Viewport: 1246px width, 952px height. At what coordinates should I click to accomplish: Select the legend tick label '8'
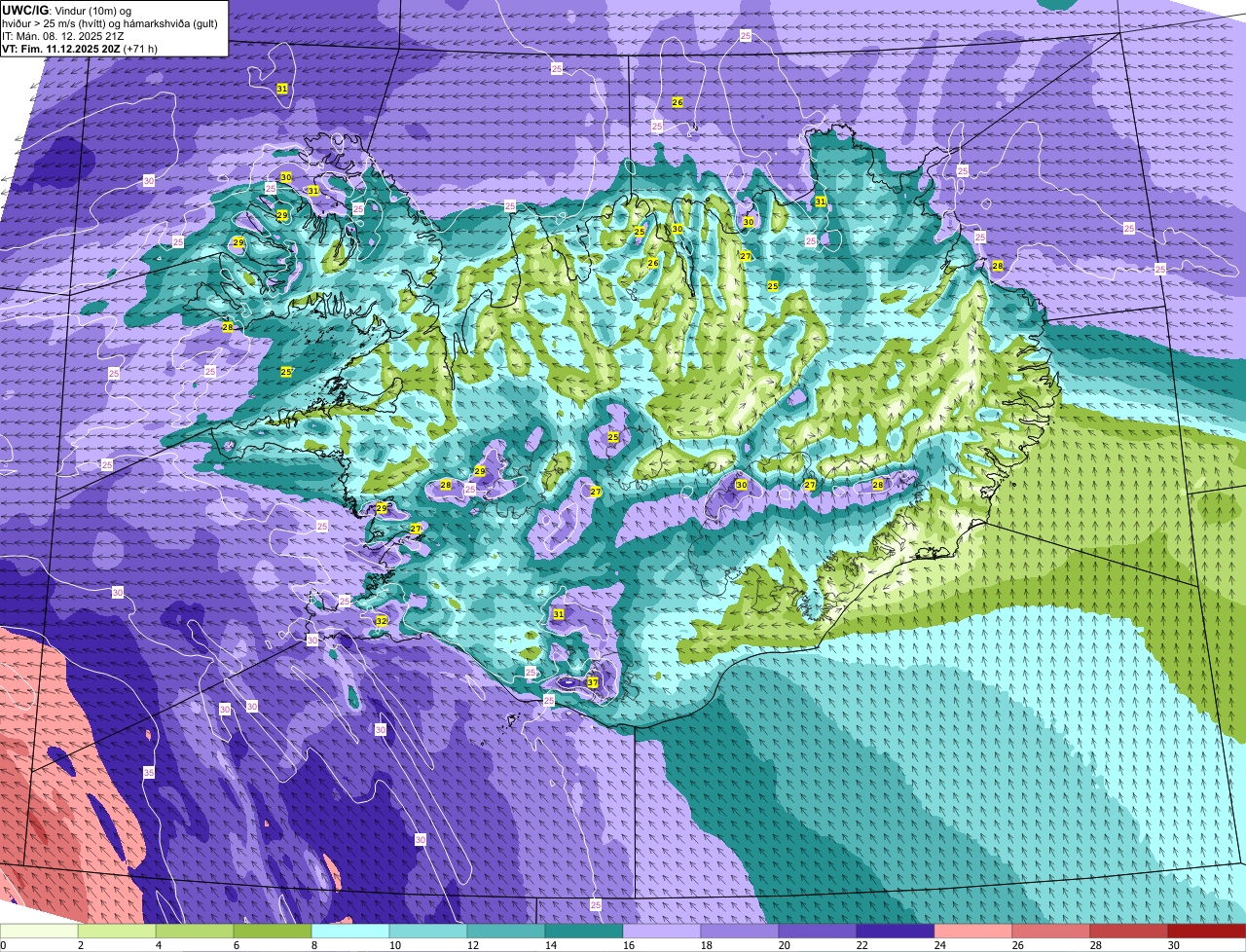click(x=313, y=945)
